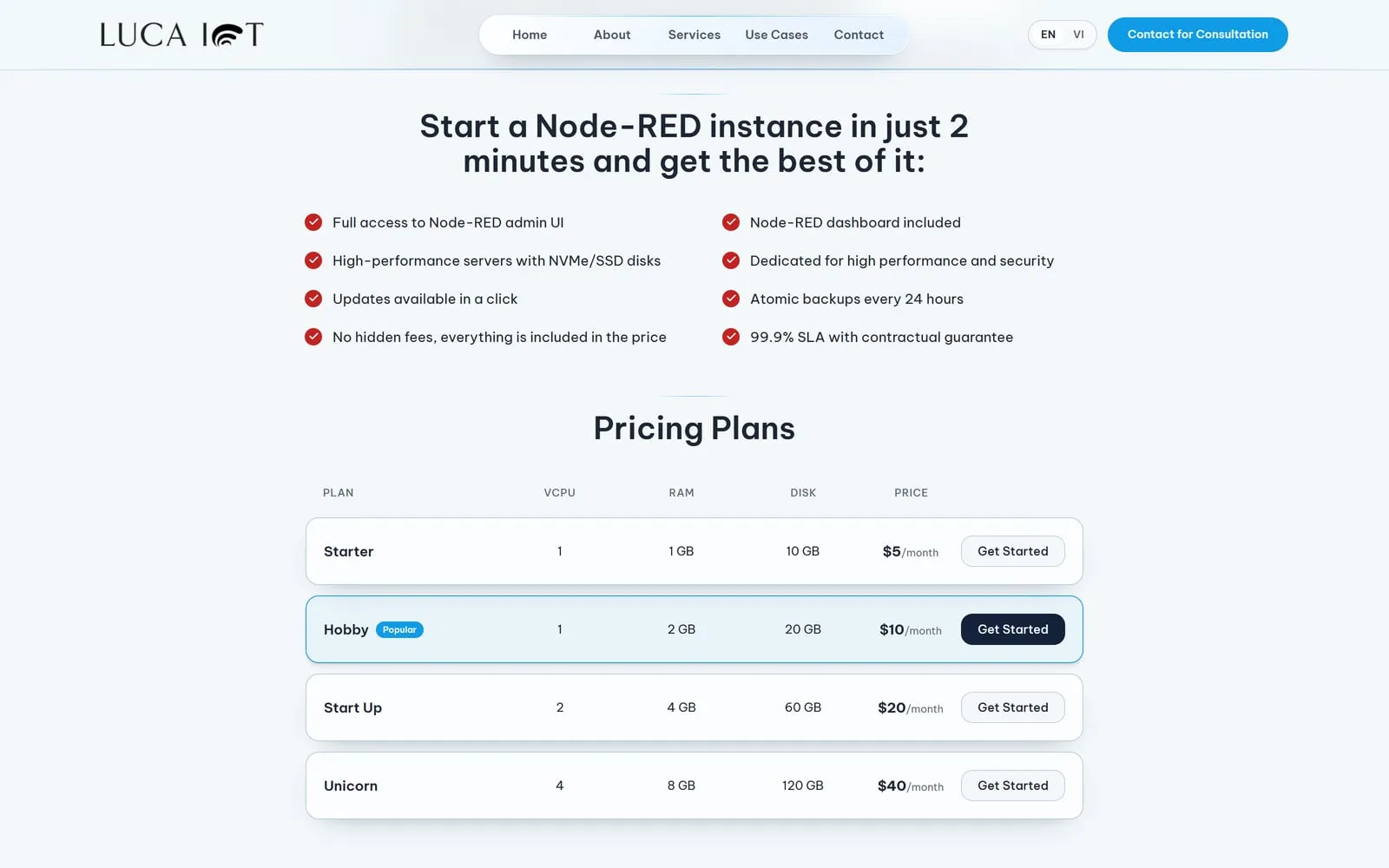1389x868 pixels.
Task: Open the Services nav item
Action: point(694,35)
